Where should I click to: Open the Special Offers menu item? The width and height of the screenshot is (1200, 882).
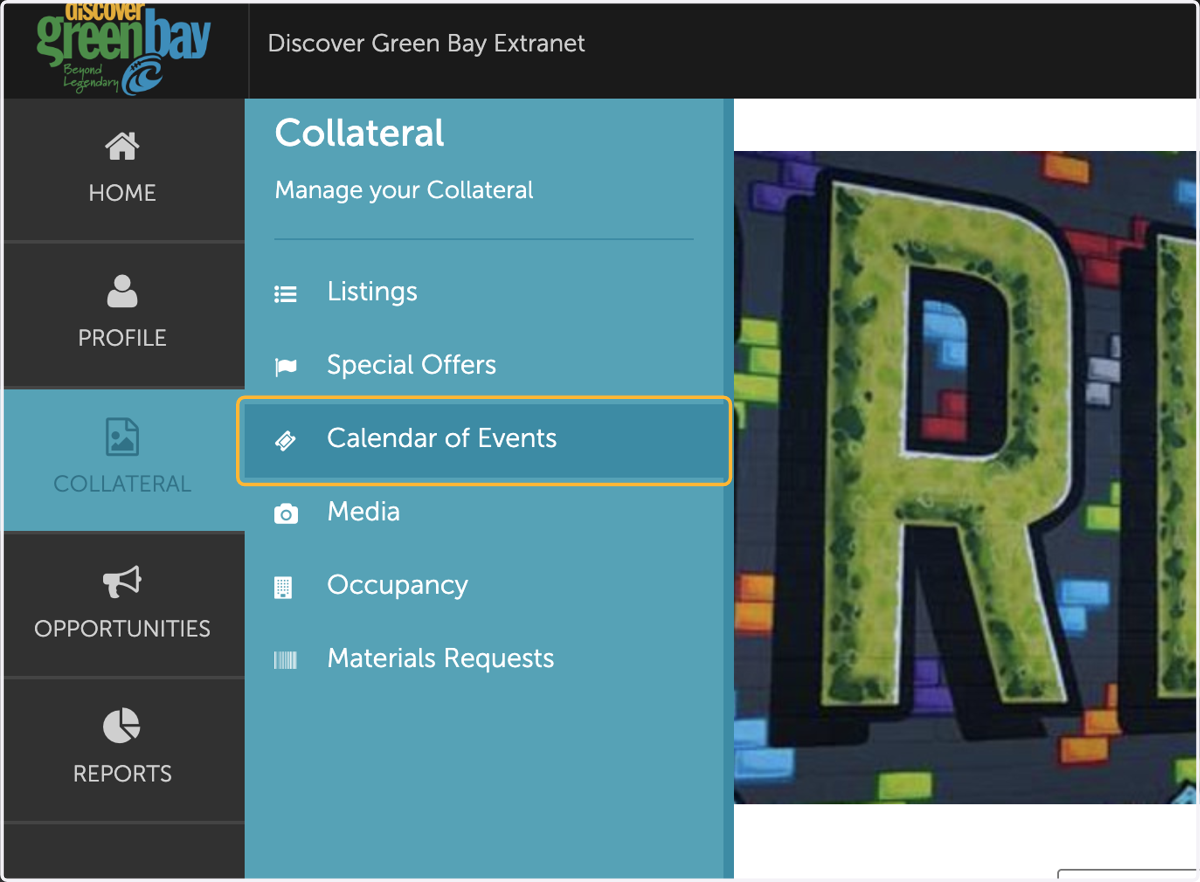click(411, 365)
